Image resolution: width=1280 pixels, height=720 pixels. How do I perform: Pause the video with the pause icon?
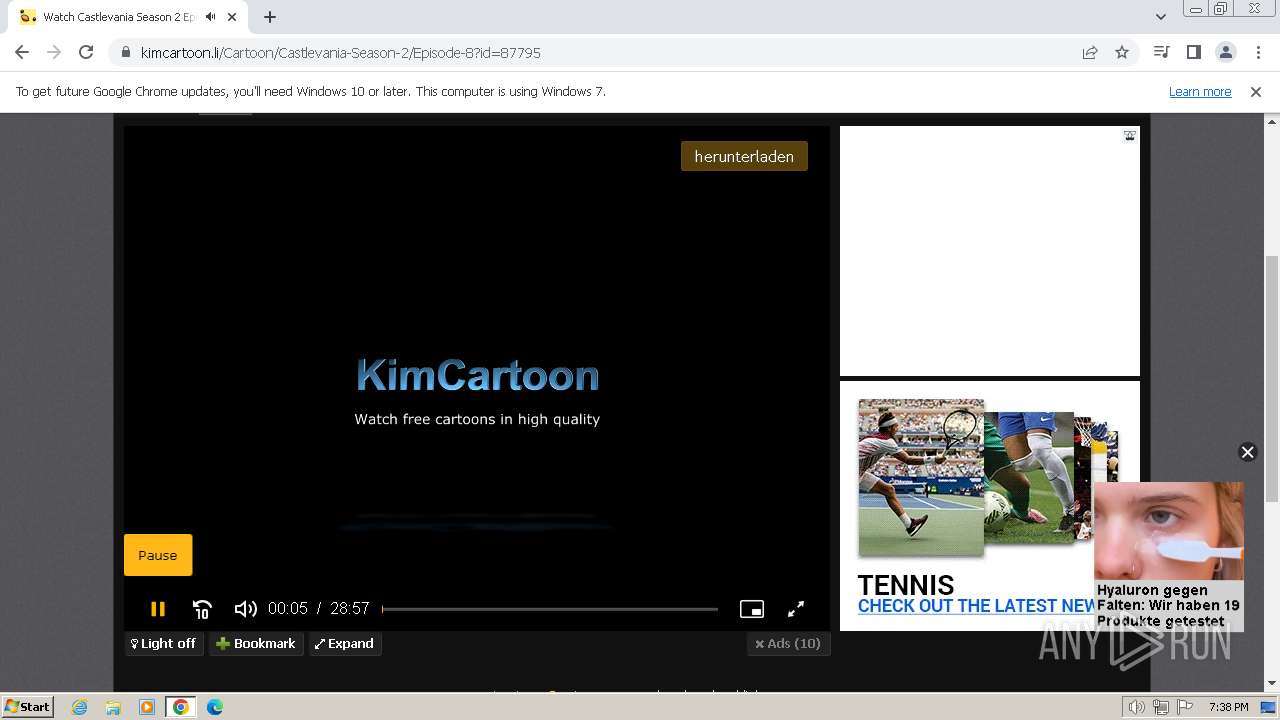tap(157, 608)
